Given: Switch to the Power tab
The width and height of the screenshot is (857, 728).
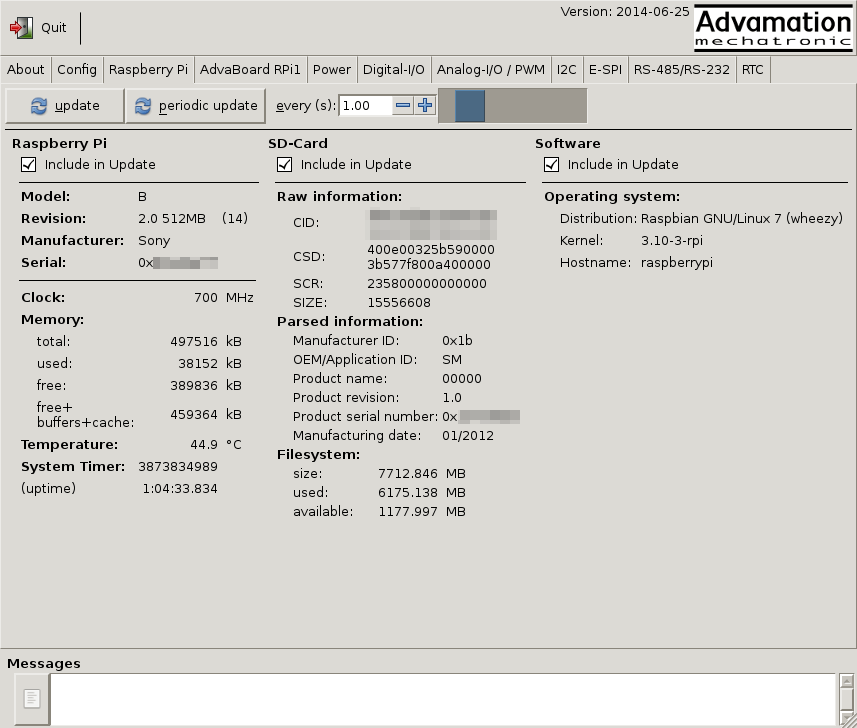Looking at the screenshot, I should click(x=332, y=70).
